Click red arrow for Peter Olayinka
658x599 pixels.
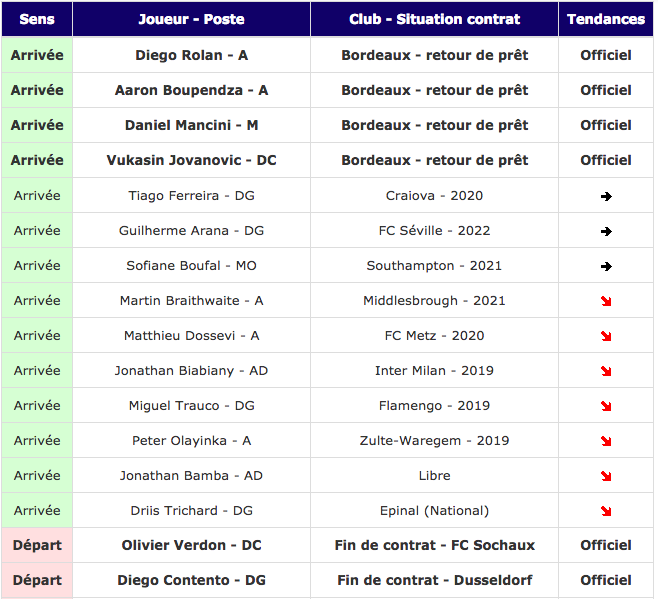(606, 441)
